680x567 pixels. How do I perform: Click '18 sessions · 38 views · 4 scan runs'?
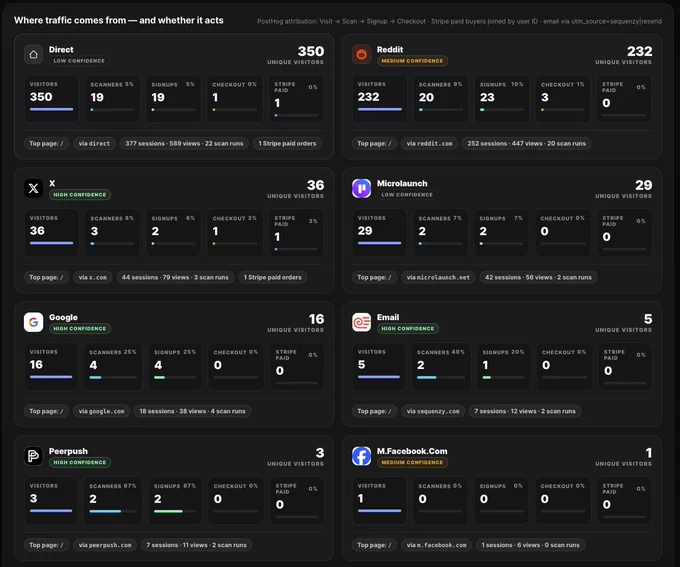tap(192, 411)
